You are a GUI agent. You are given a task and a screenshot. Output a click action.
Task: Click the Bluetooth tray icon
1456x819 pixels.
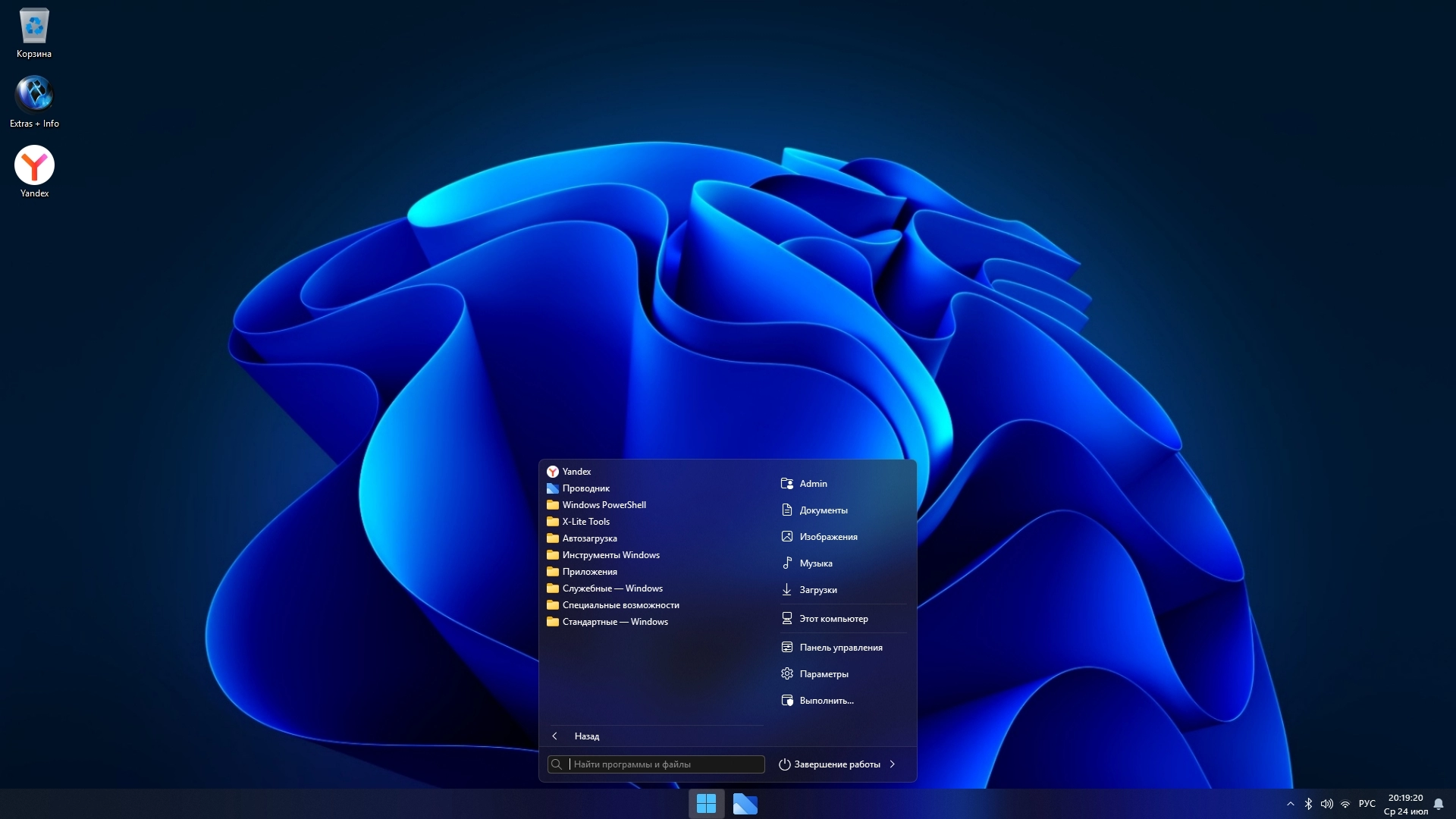[1308, 804]
